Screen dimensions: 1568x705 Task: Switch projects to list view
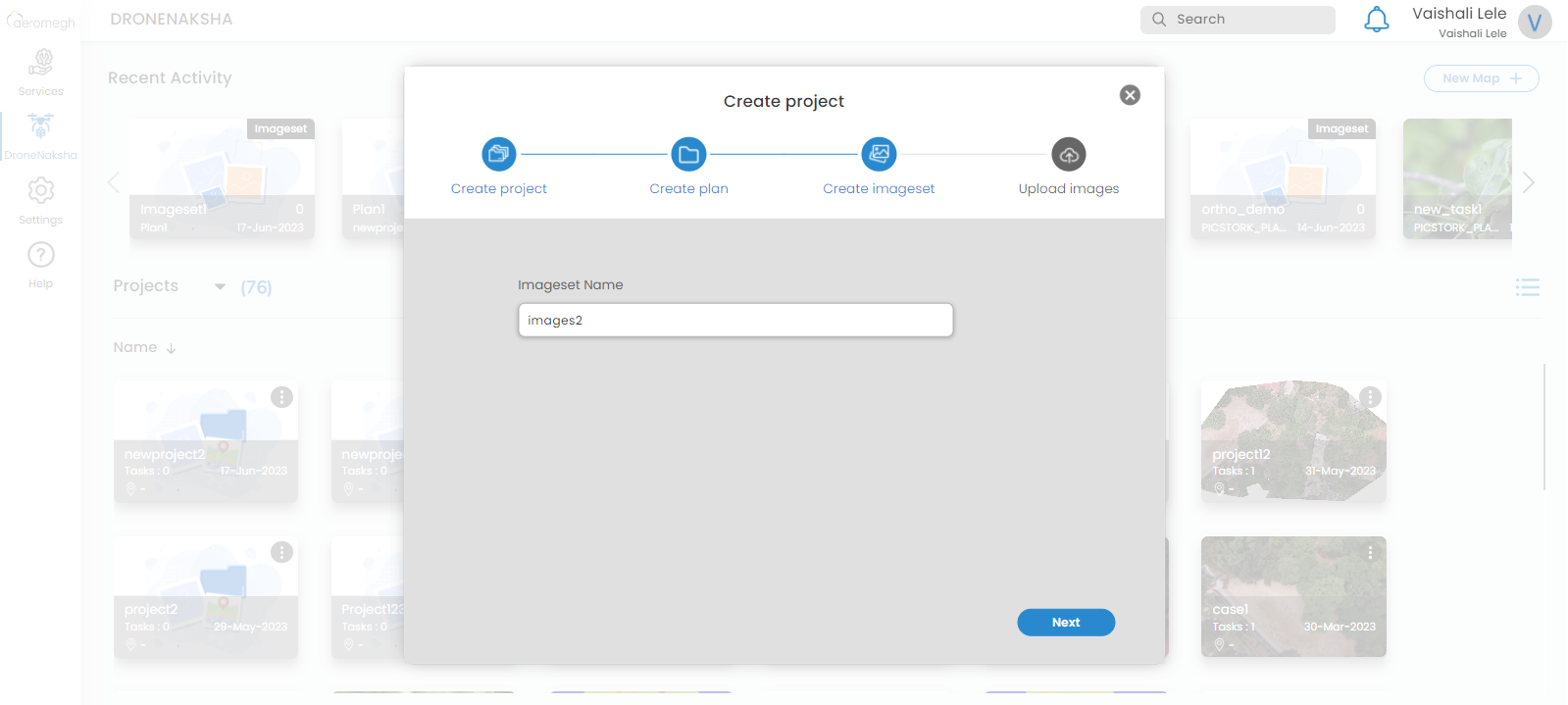click(1527, 287)
